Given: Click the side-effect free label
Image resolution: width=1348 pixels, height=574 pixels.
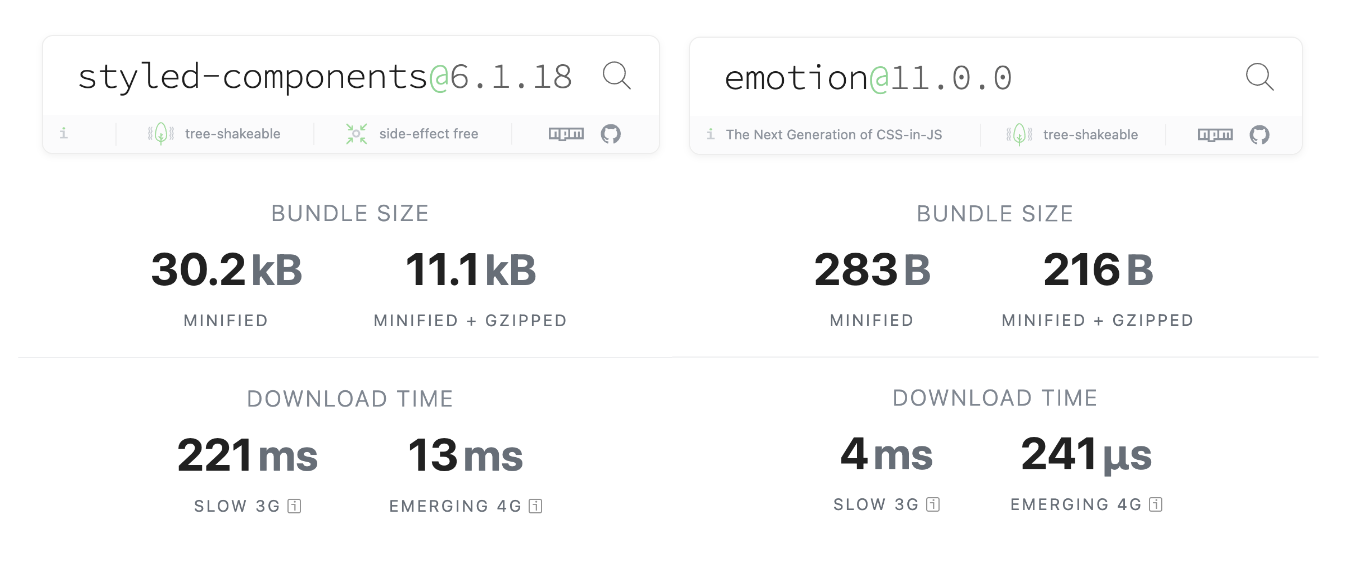Looking at the screenshot, I should [x=429, y=133].
